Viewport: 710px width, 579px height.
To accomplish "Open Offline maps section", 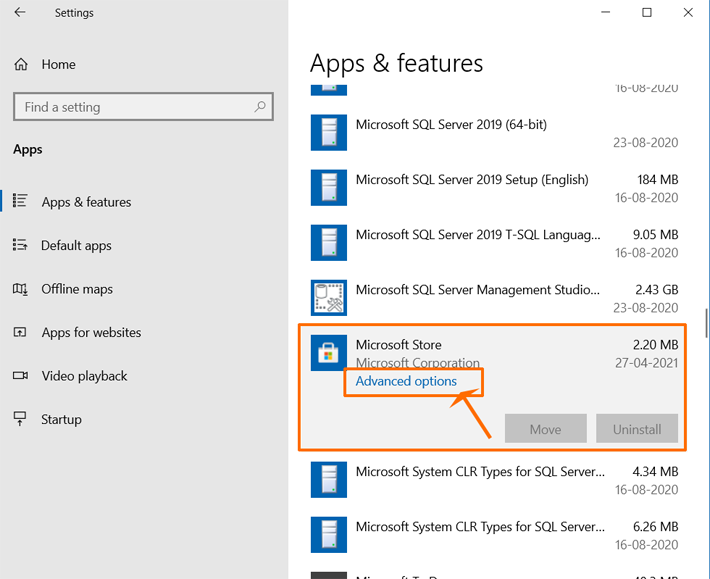I will pos(77,289).
